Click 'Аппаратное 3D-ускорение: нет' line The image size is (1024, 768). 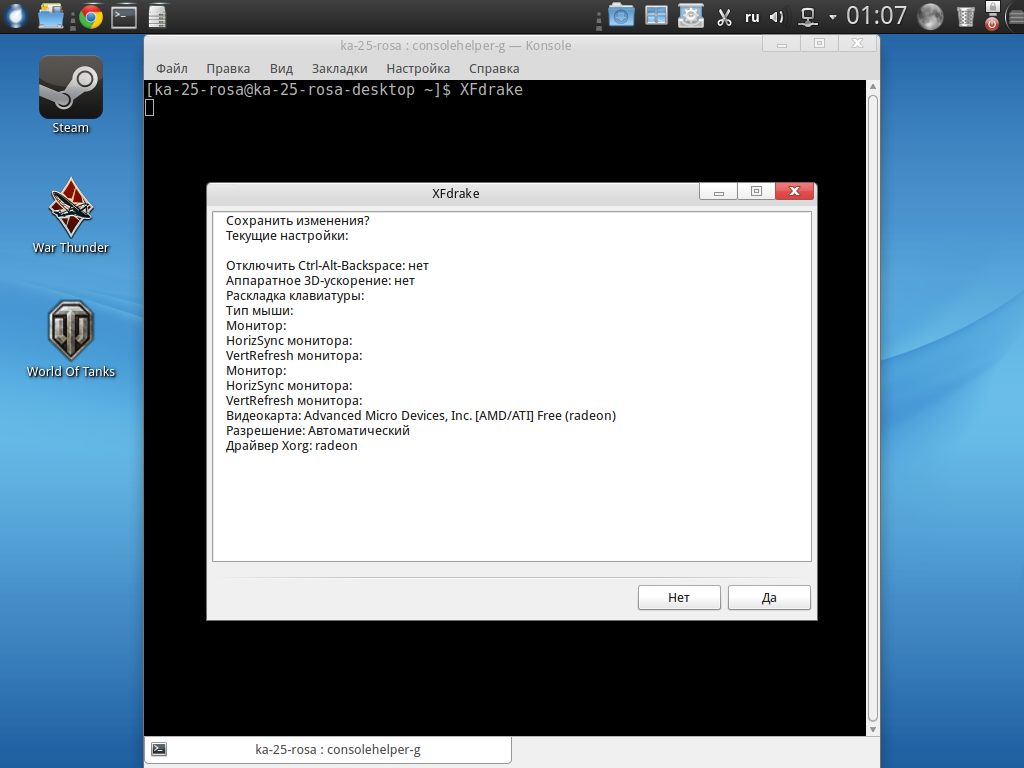tap(320, 281)
